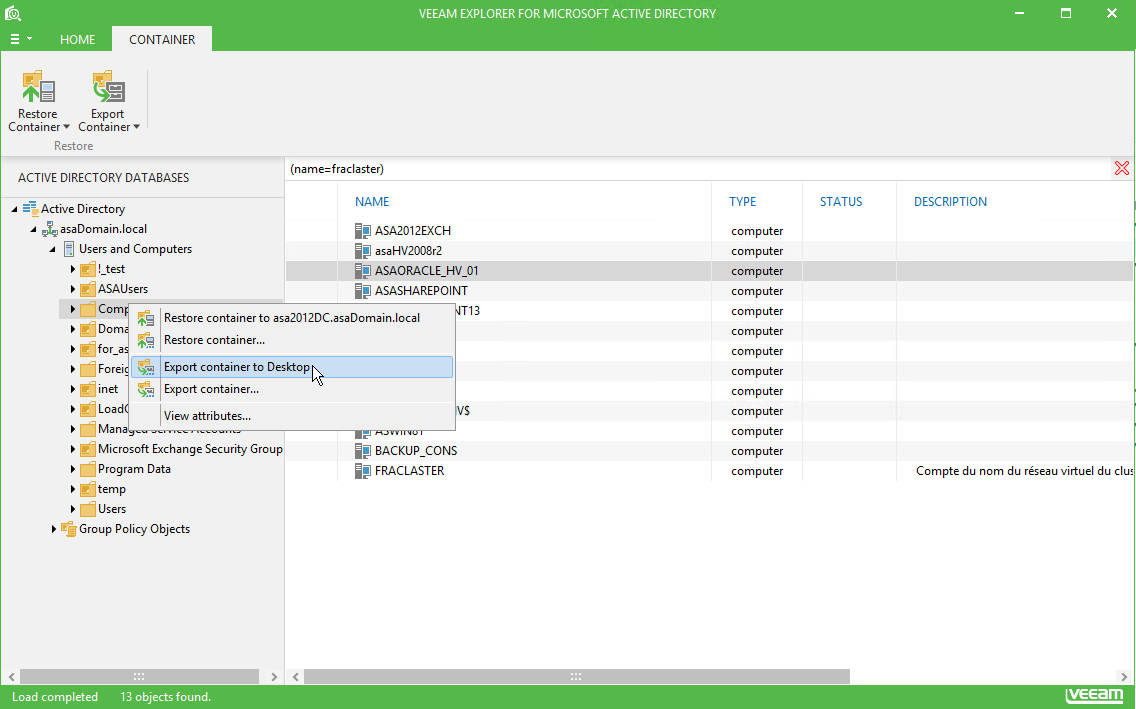Click the Group Policy Objects icon

click(x=69, y=529)
